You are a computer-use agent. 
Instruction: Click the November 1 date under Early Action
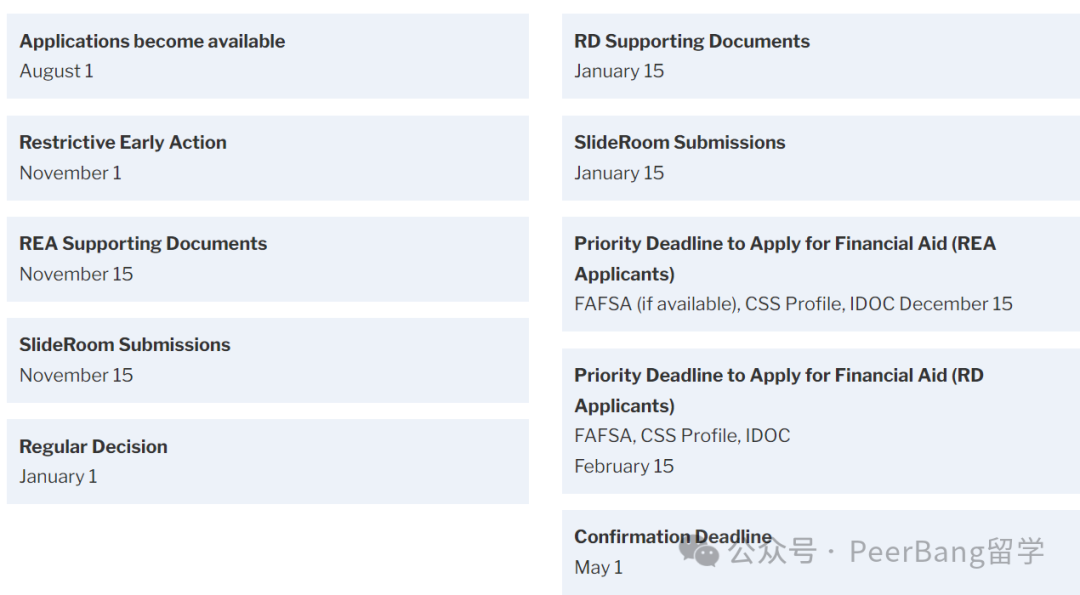click(70, 173)
